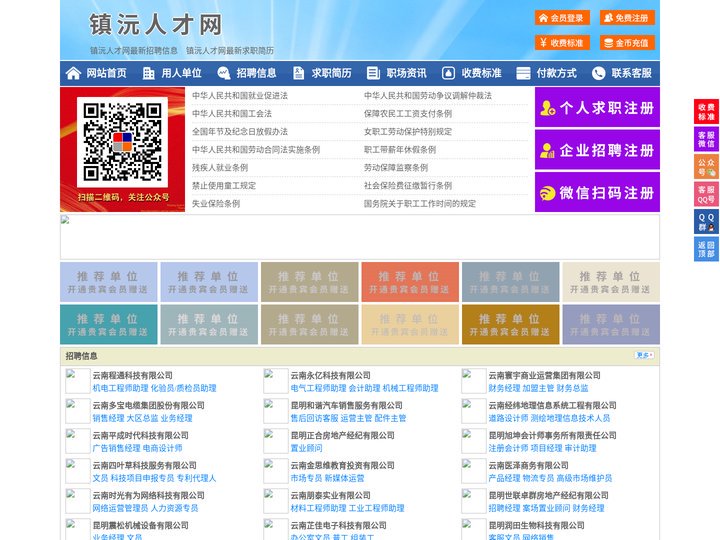Click the news icon beside 职场资讯

(373, 73)
